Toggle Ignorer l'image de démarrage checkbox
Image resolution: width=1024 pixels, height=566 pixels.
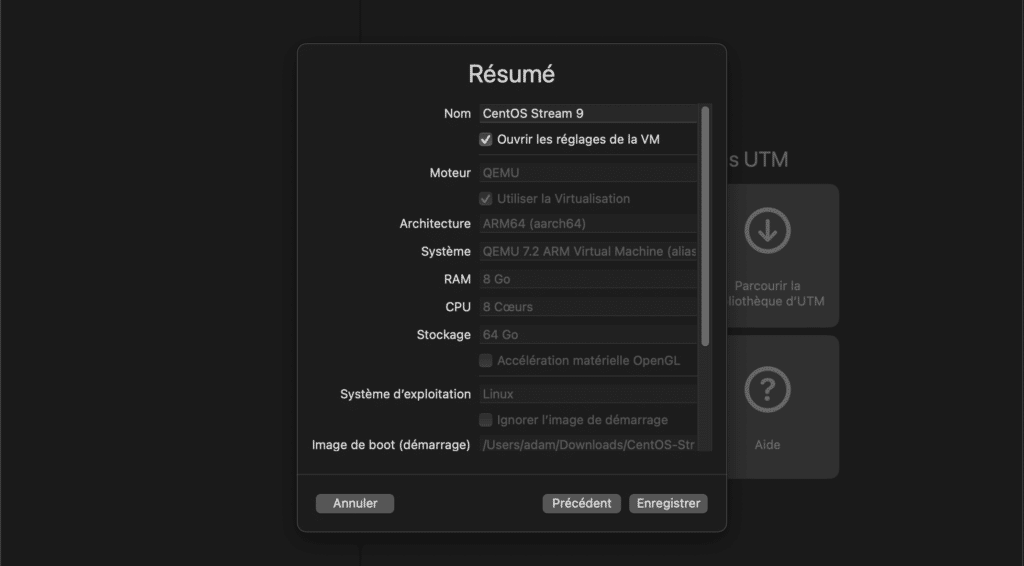(485, 420)
